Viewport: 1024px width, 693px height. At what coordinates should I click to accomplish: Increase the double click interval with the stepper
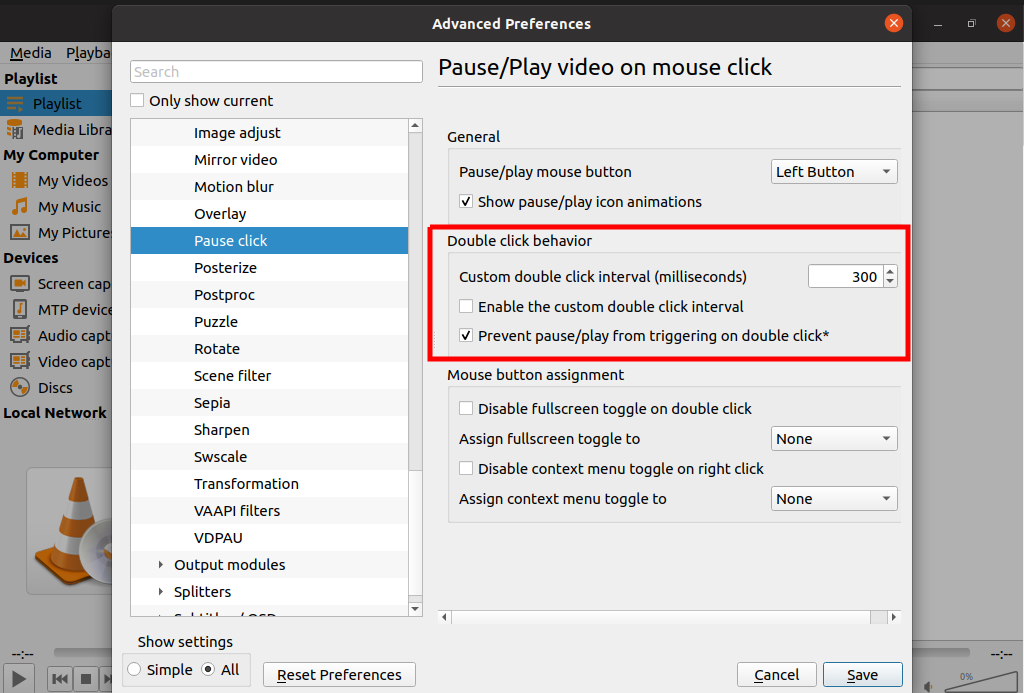(889, 271)
